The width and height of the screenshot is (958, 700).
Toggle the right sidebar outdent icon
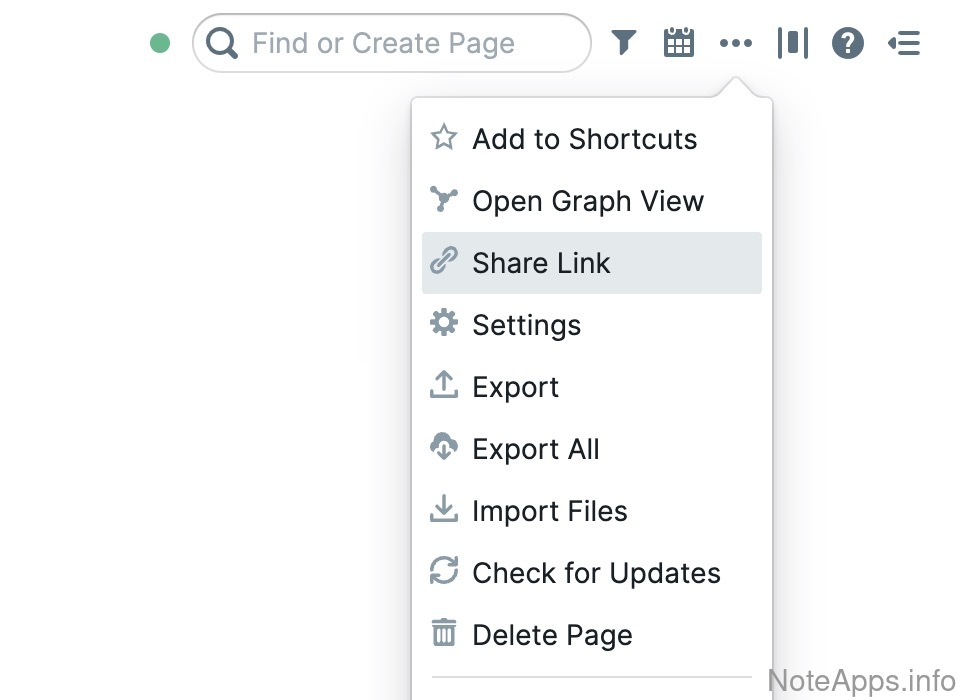pos(904,43)
